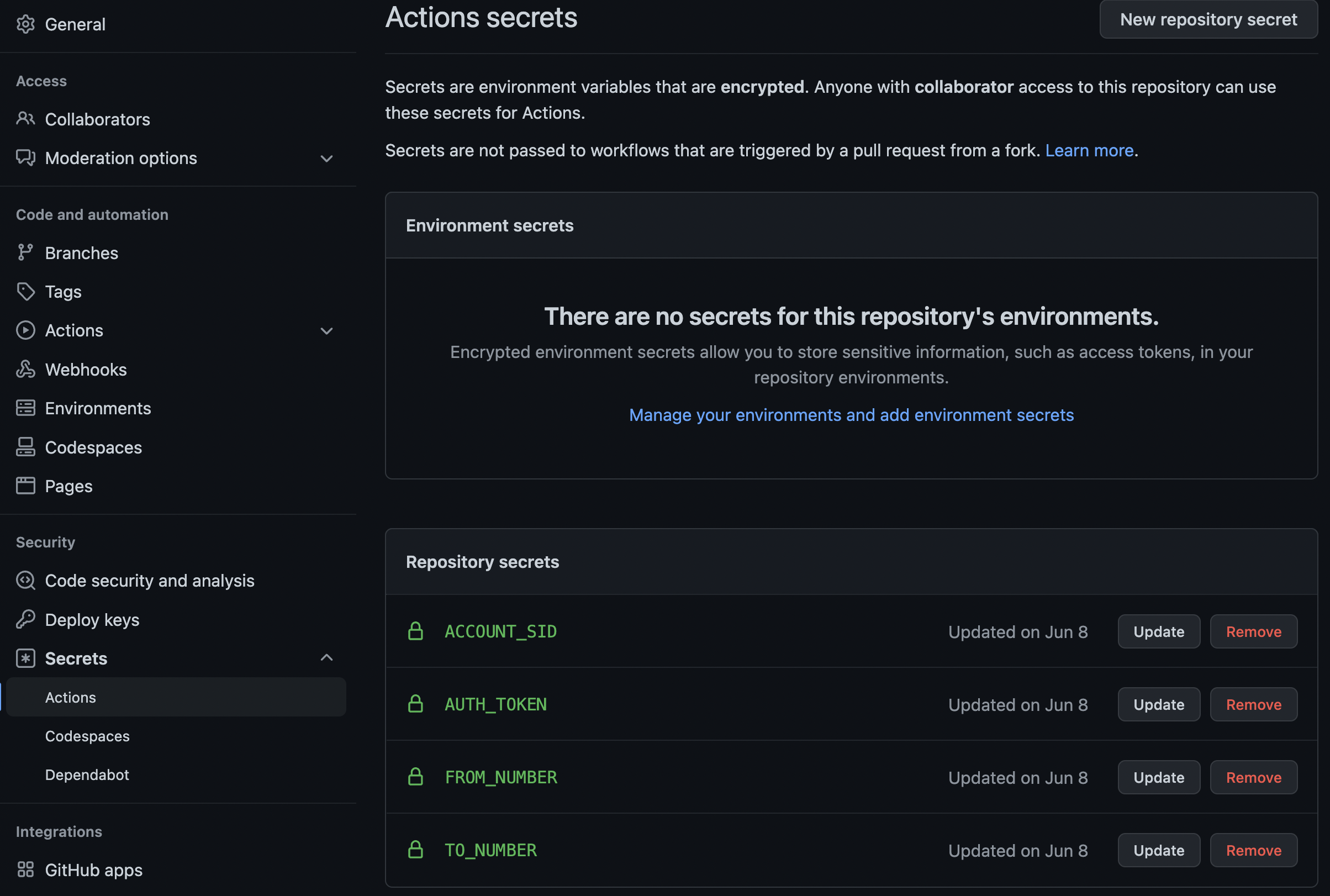This screenshot has width=1330, height=896.
Task: Click the Branches git-branch icon
Action: click(25, 252)
